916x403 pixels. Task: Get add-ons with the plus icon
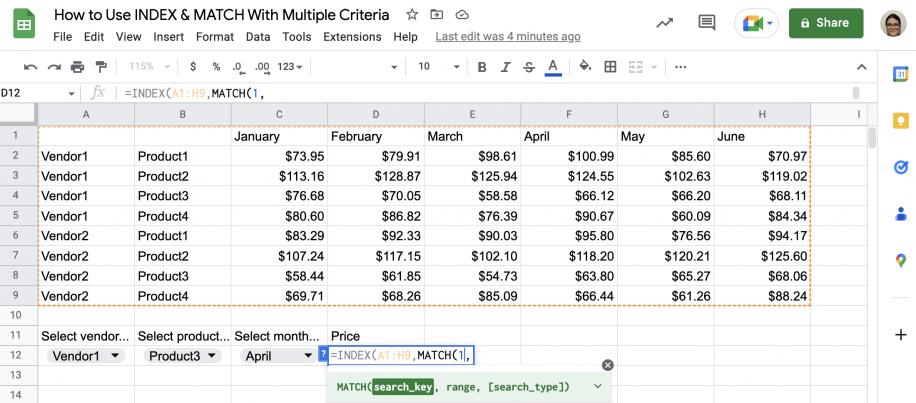coord(900,335)
